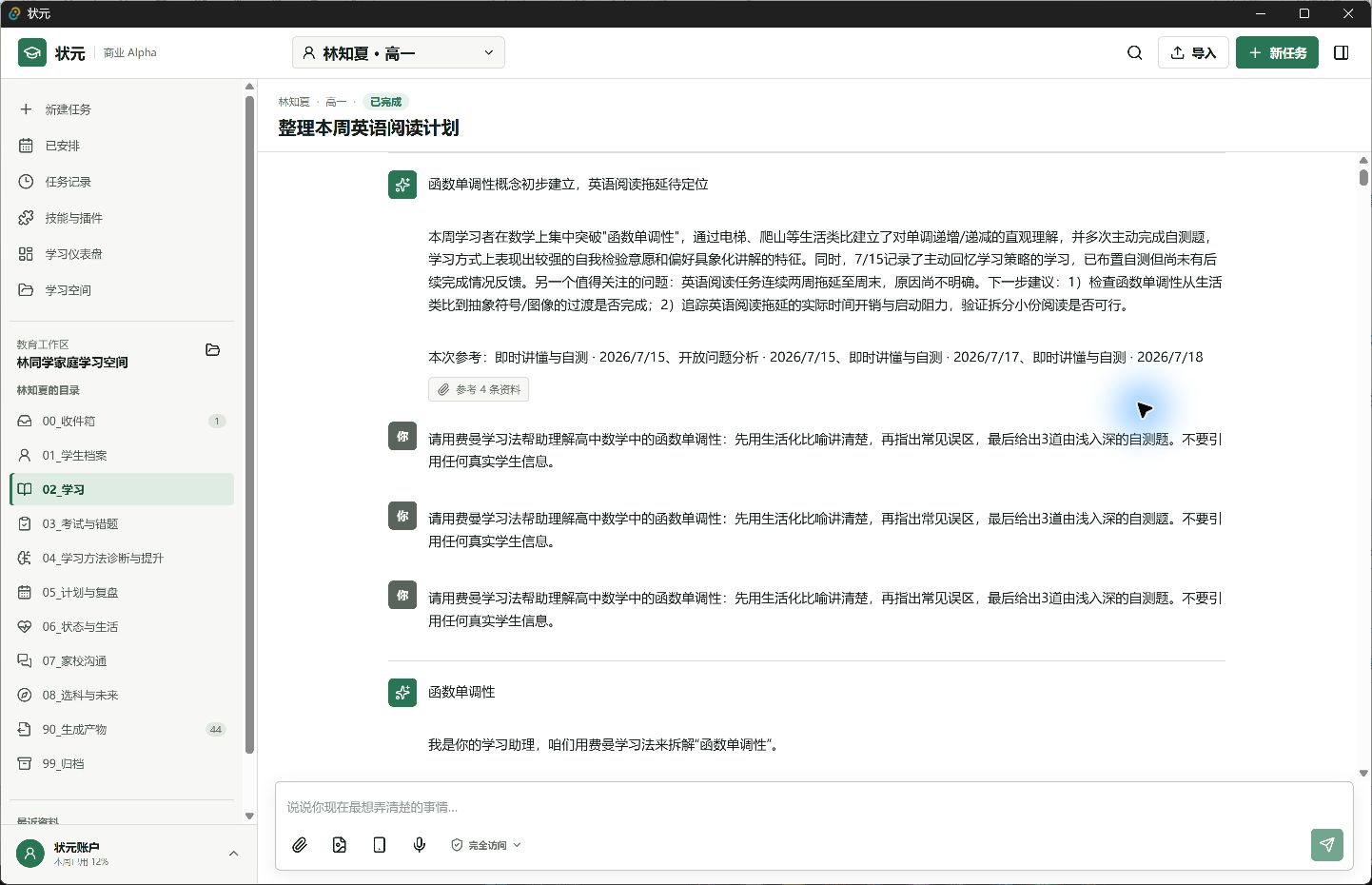The image size is (1372, 885).
Task: Click the sidebar vertical scrollbar
Action: [x=249, y=423]
